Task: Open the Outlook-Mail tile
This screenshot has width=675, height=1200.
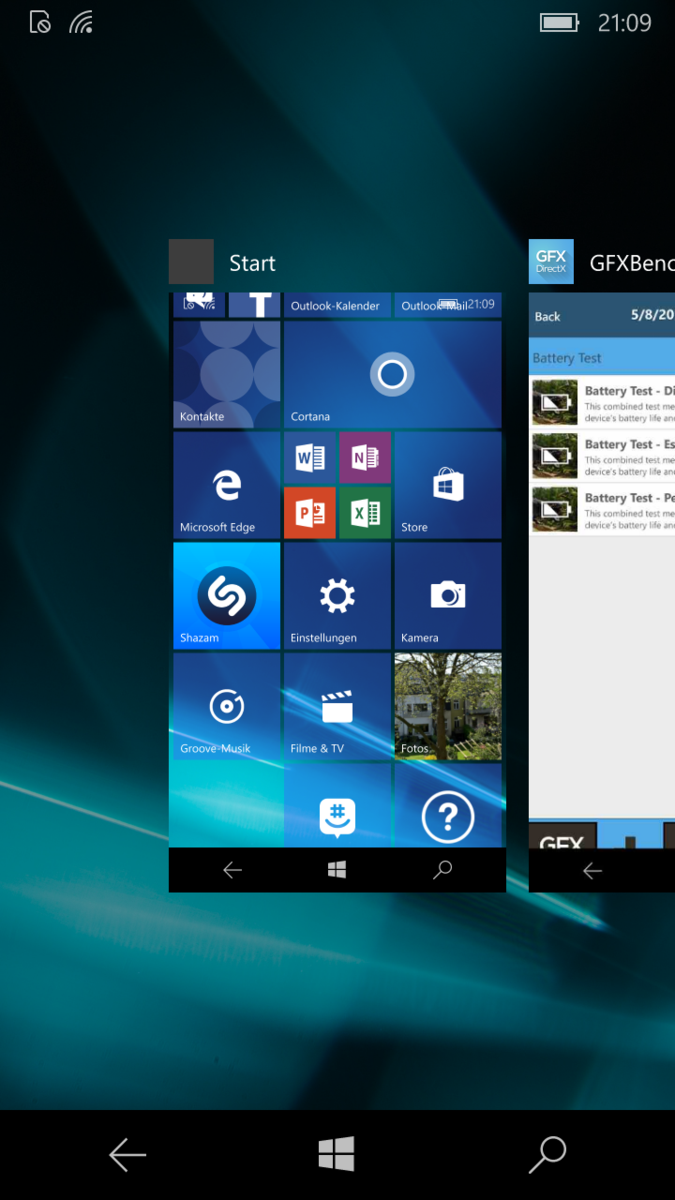Action: coord(448,305)
